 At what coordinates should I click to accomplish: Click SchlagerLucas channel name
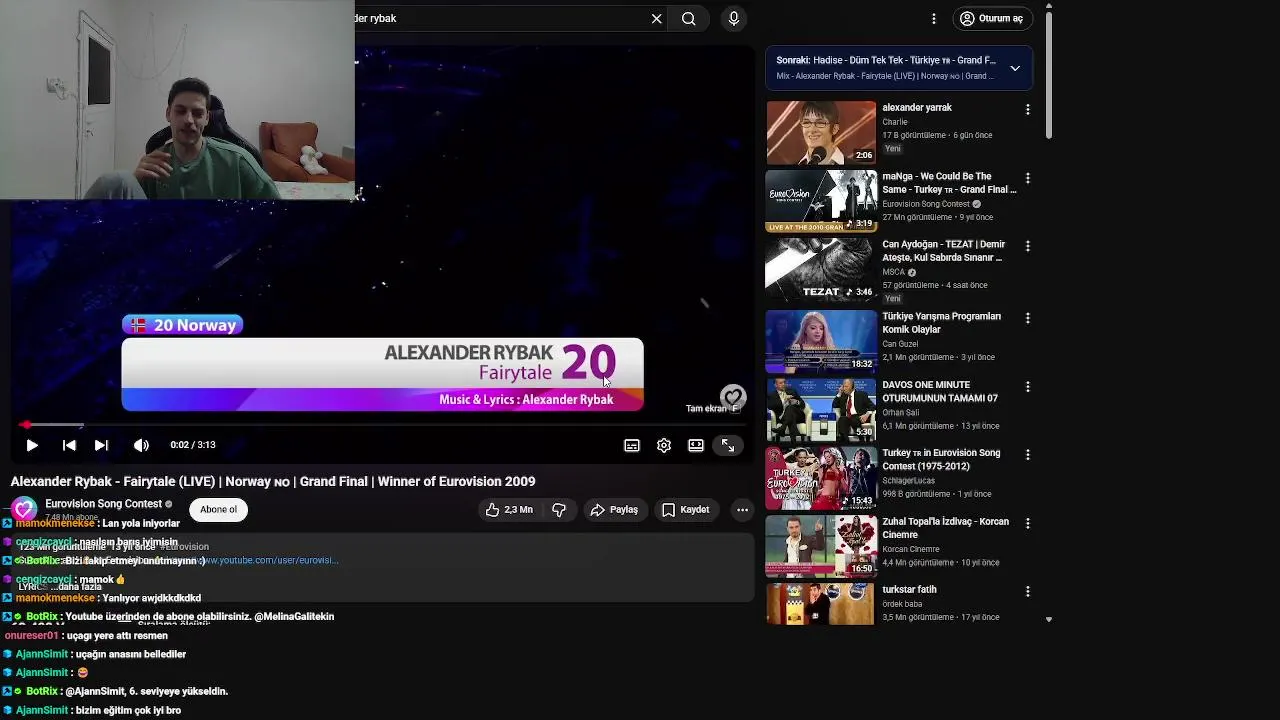click(910, 481)
